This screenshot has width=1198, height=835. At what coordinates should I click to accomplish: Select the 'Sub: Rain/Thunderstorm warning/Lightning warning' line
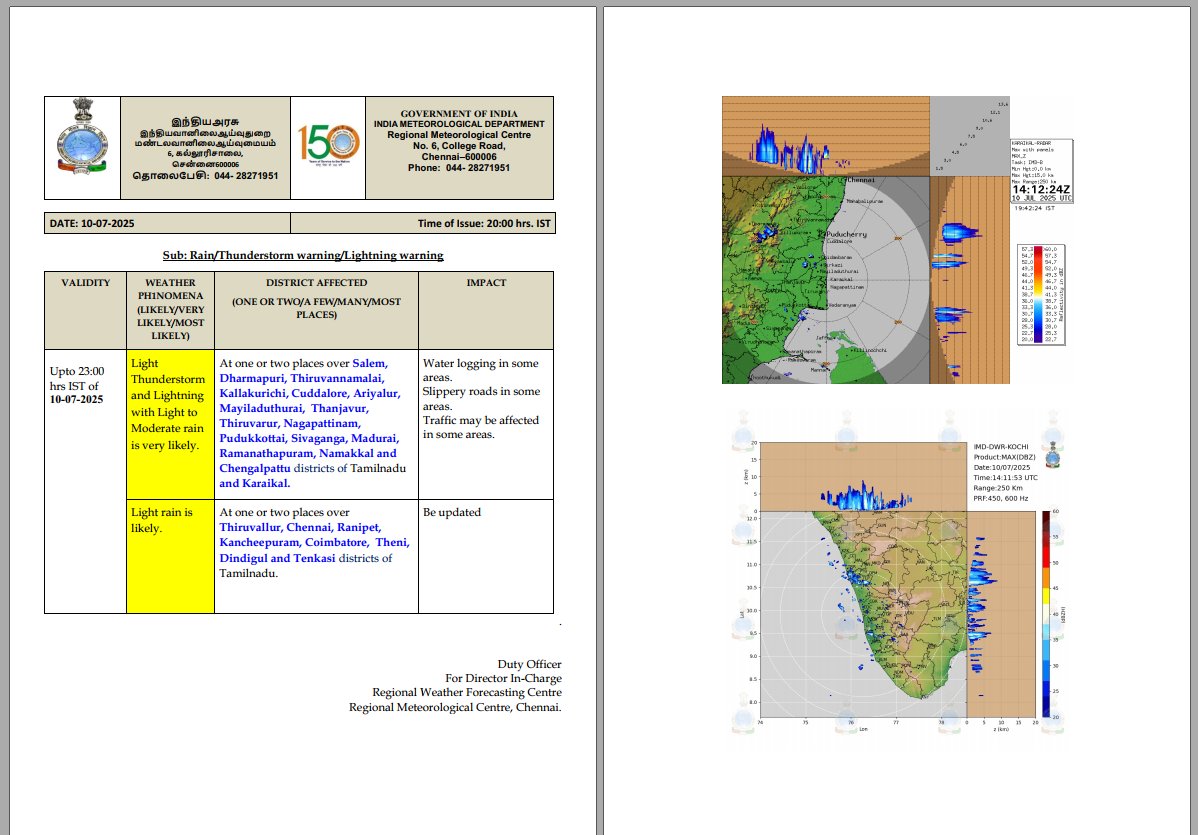click(x=303, y=255)
